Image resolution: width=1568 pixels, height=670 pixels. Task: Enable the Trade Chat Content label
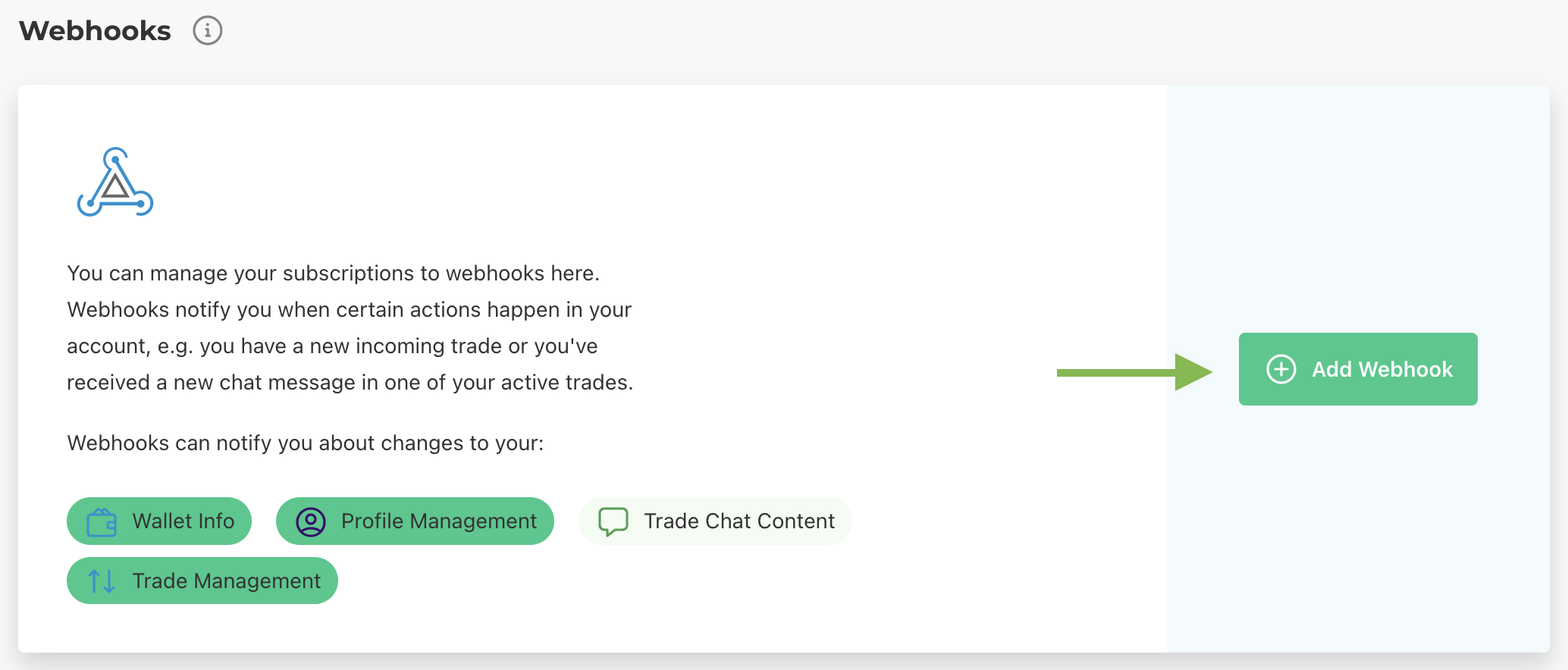[739, 521]
